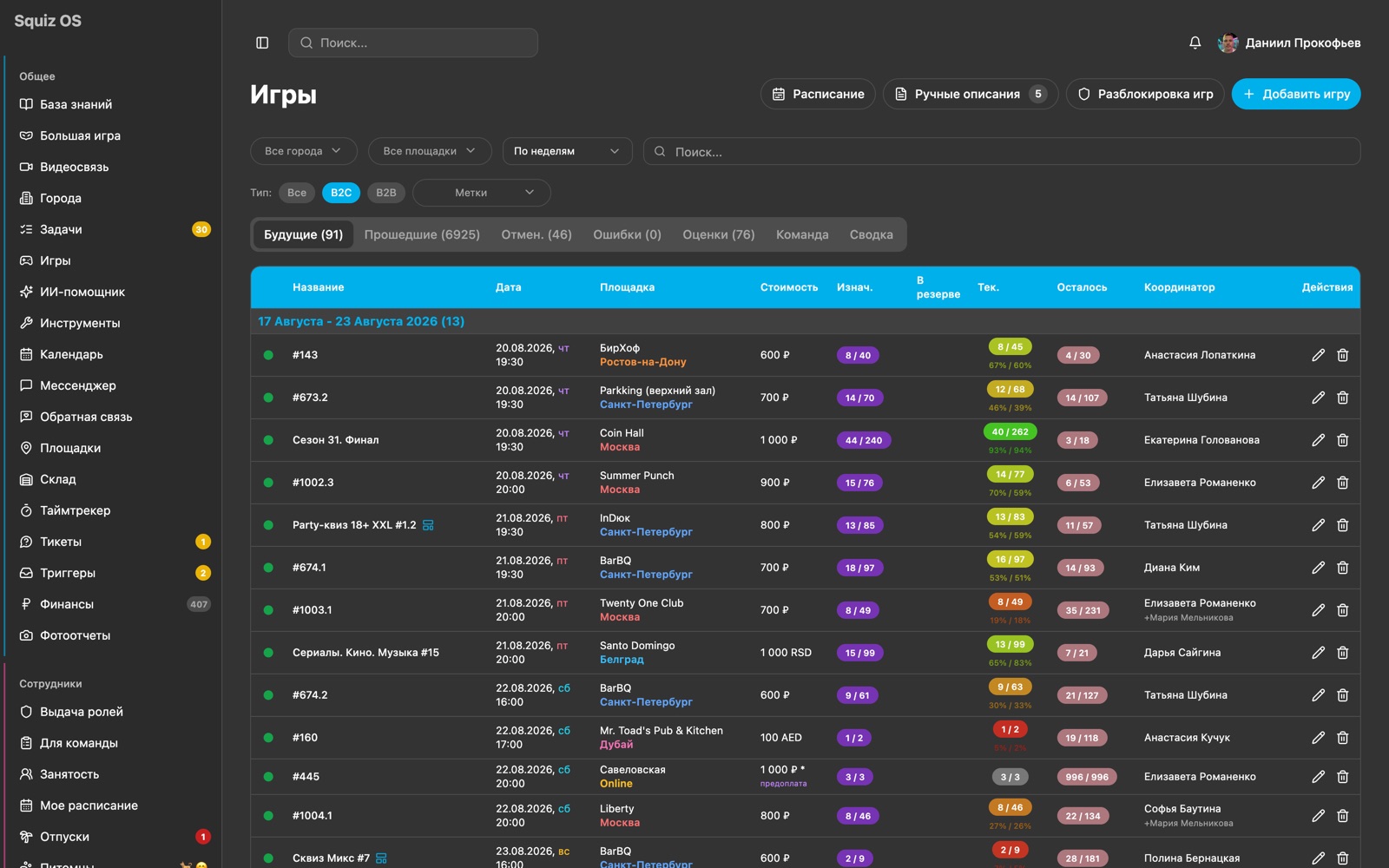The image size is (1389, 868).
Task: Open Метки dropdown
Action: coord(482,193)
